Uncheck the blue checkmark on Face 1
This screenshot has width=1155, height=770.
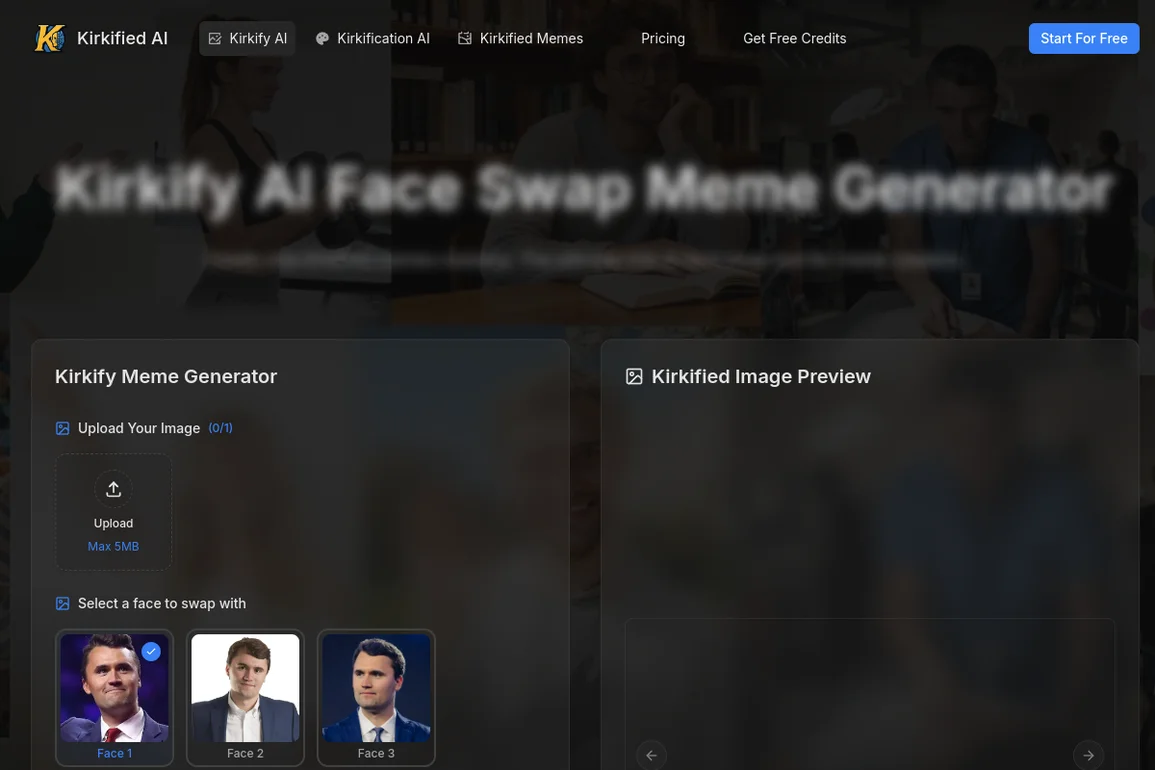tap(151, 651)
